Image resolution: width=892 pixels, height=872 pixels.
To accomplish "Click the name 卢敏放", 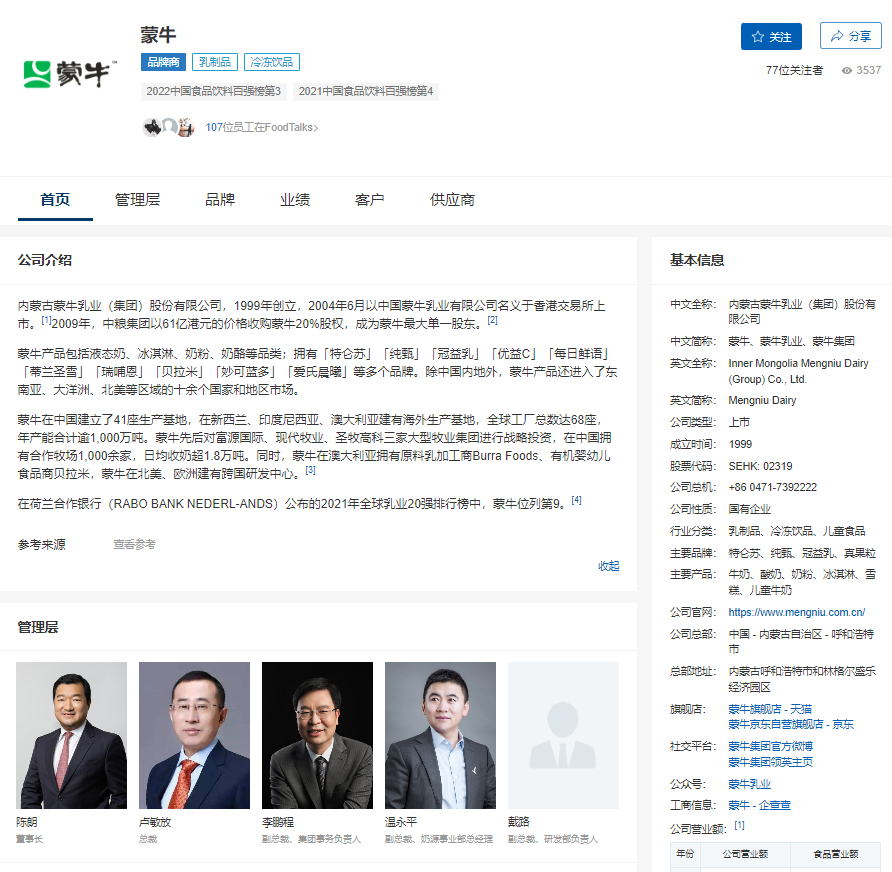I will pos(155,822).
